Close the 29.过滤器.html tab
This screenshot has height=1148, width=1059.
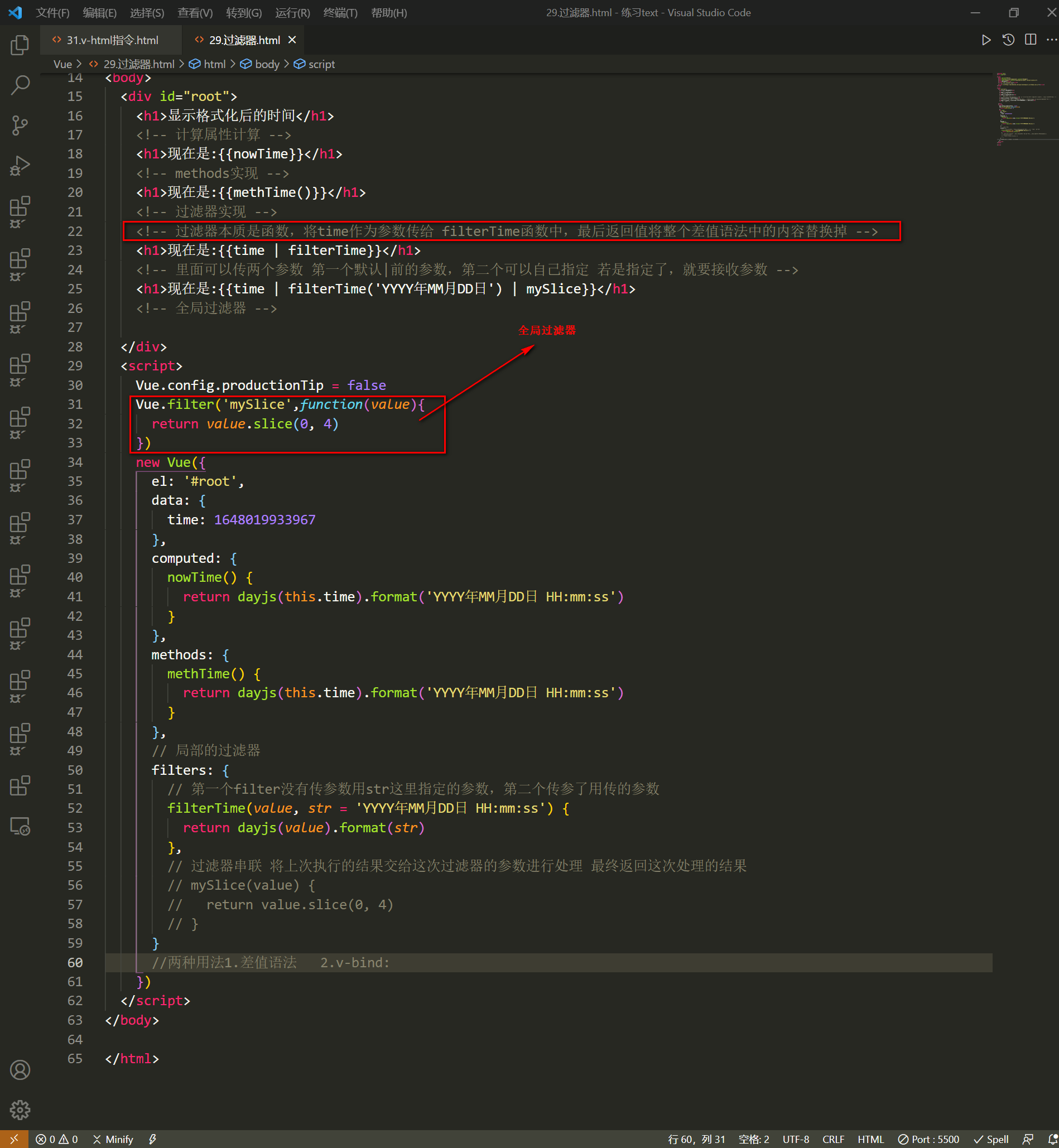point(292,40)
